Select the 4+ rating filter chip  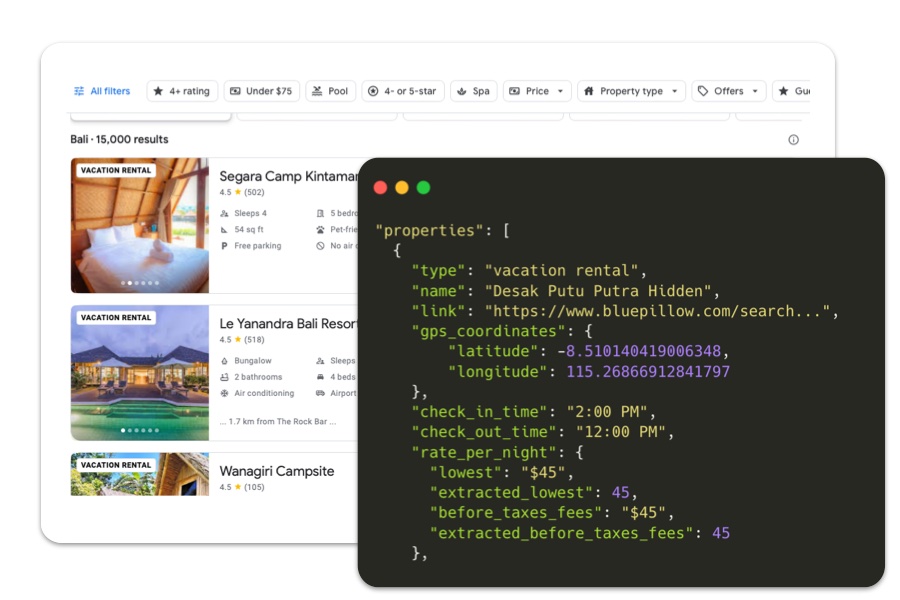pyautogui.click(x=182, y=91)
